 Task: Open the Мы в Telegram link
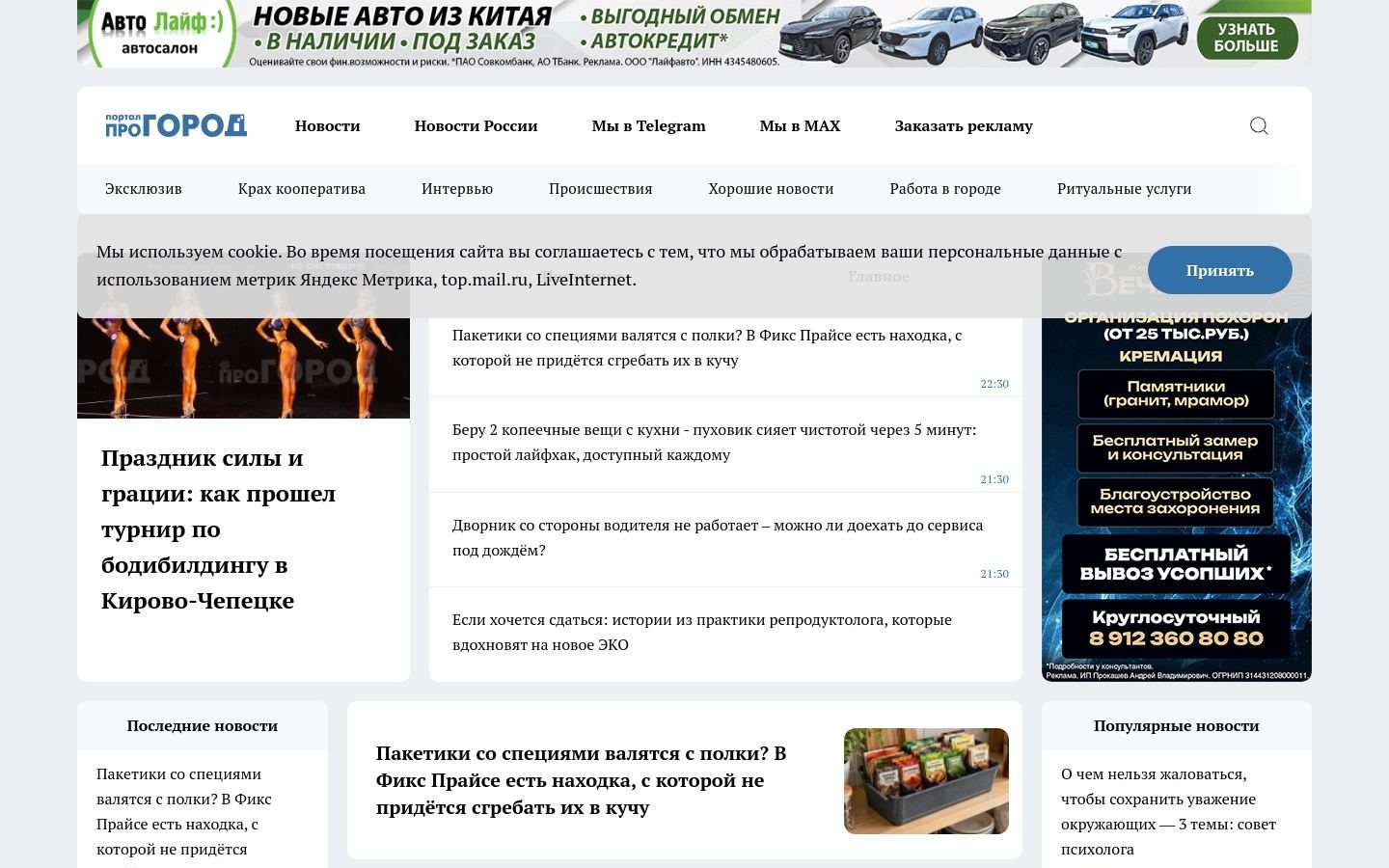[648, 125]
